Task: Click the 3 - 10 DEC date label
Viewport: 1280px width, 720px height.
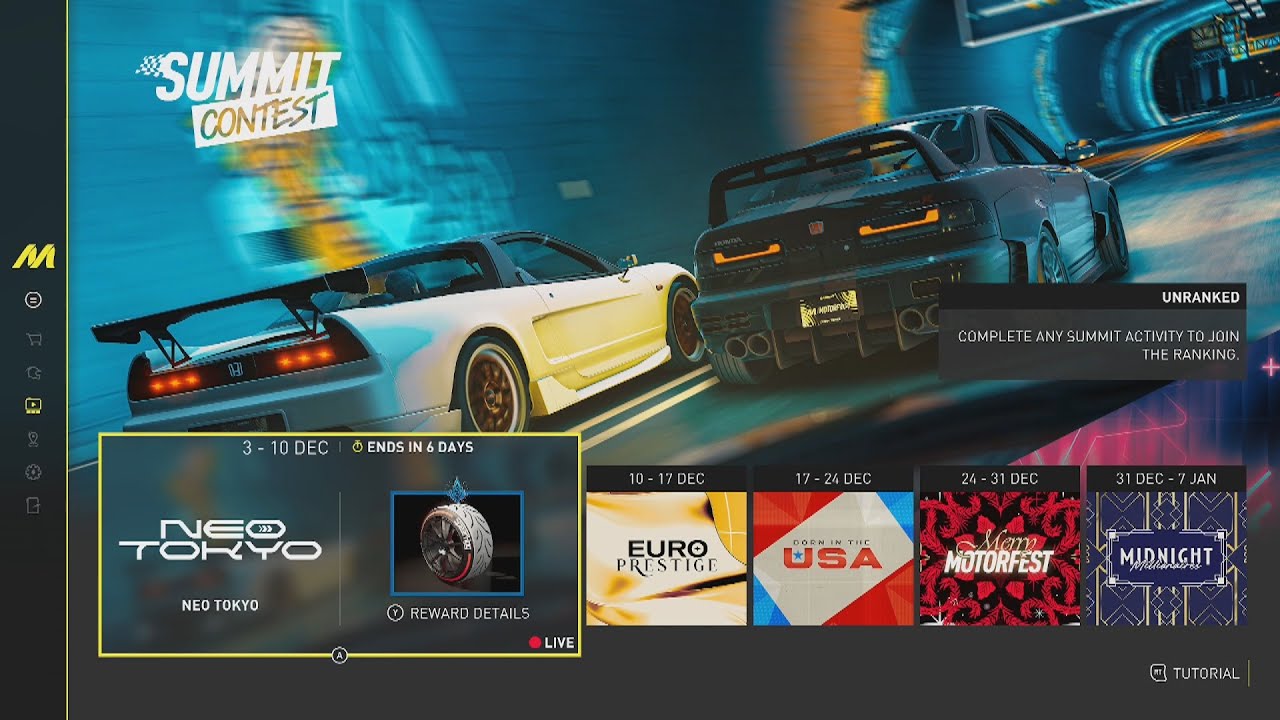Action: coord(285,448)
